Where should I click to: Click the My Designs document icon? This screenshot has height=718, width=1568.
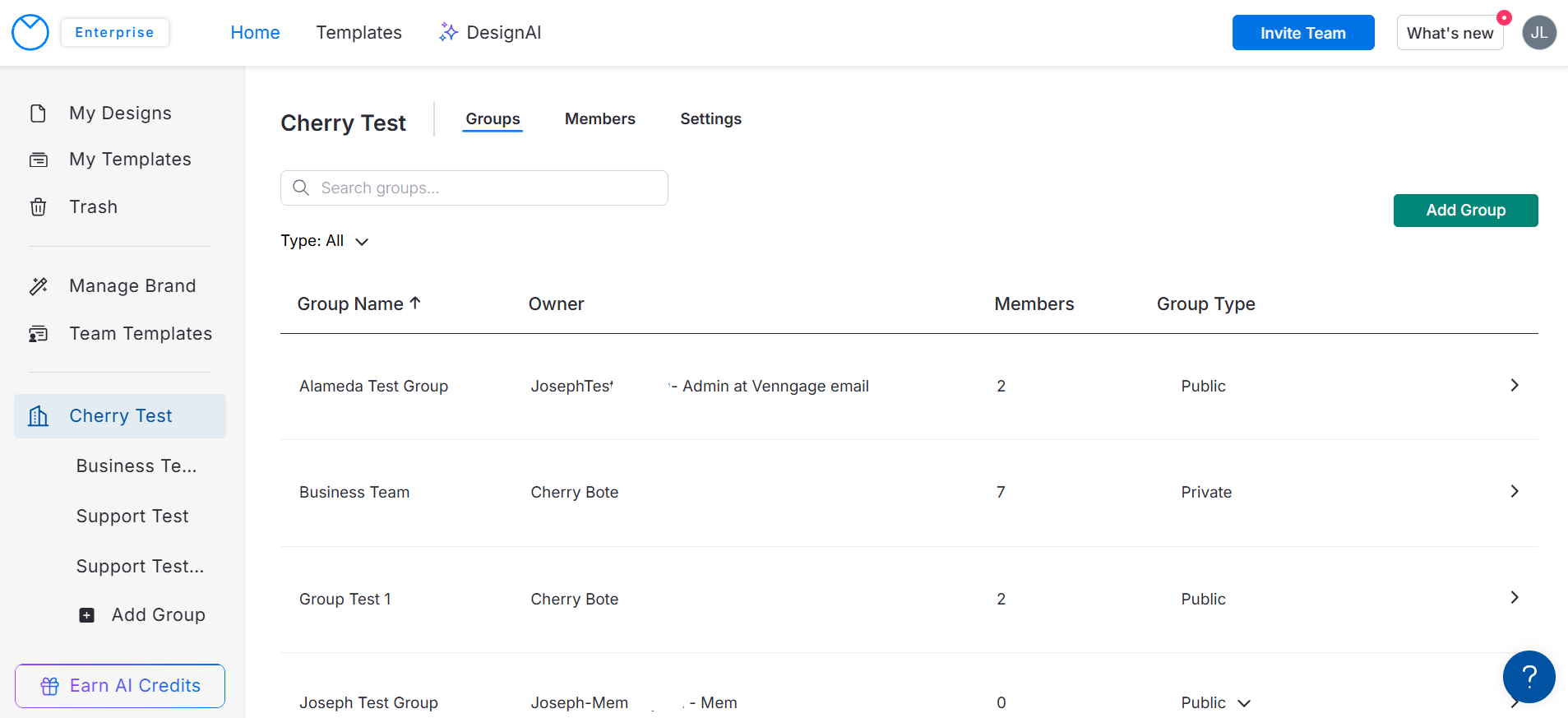tap(38, 113)
